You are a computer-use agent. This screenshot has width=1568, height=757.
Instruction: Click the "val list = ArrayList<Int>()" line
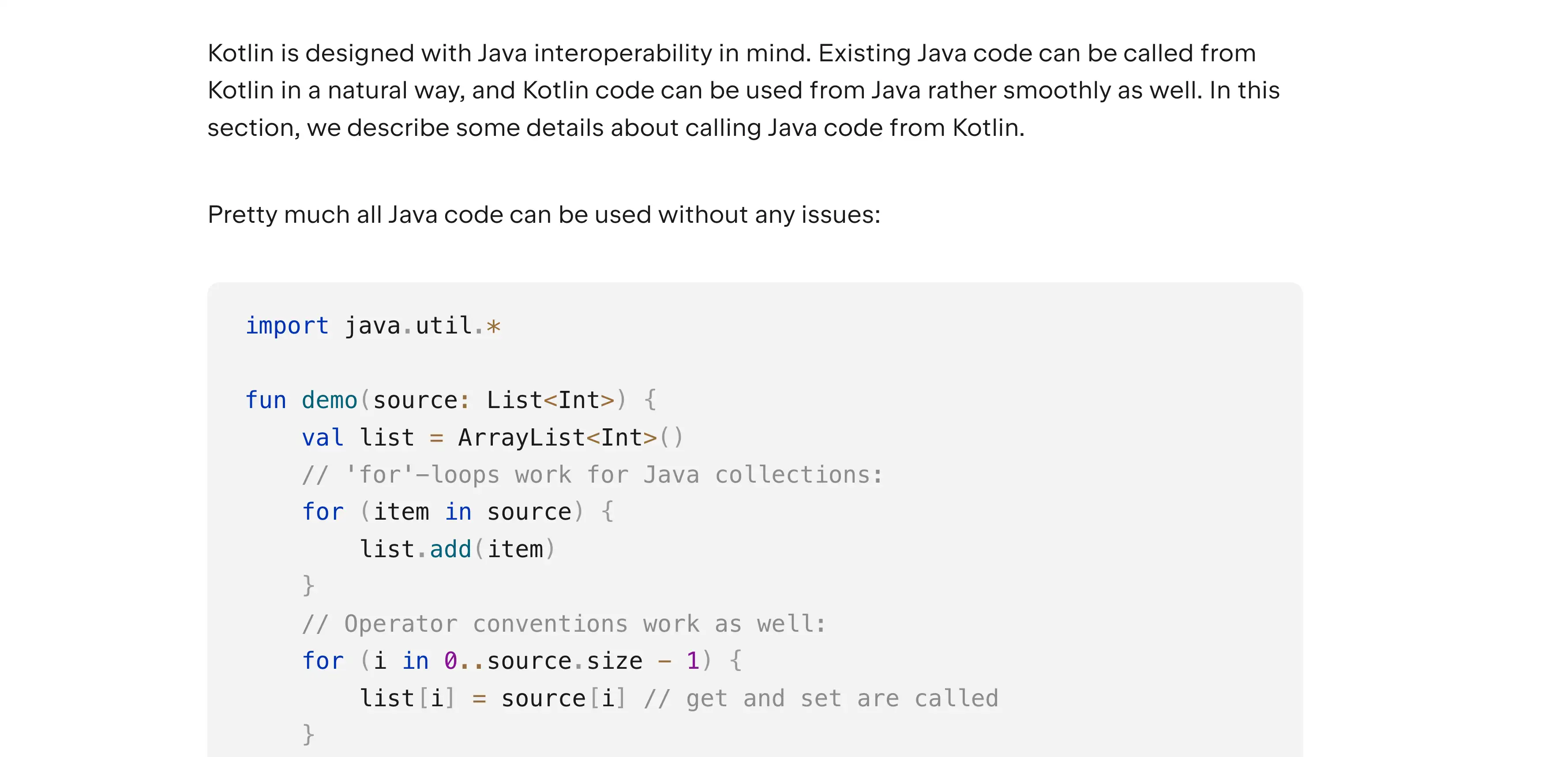click(x=493, y=438)
